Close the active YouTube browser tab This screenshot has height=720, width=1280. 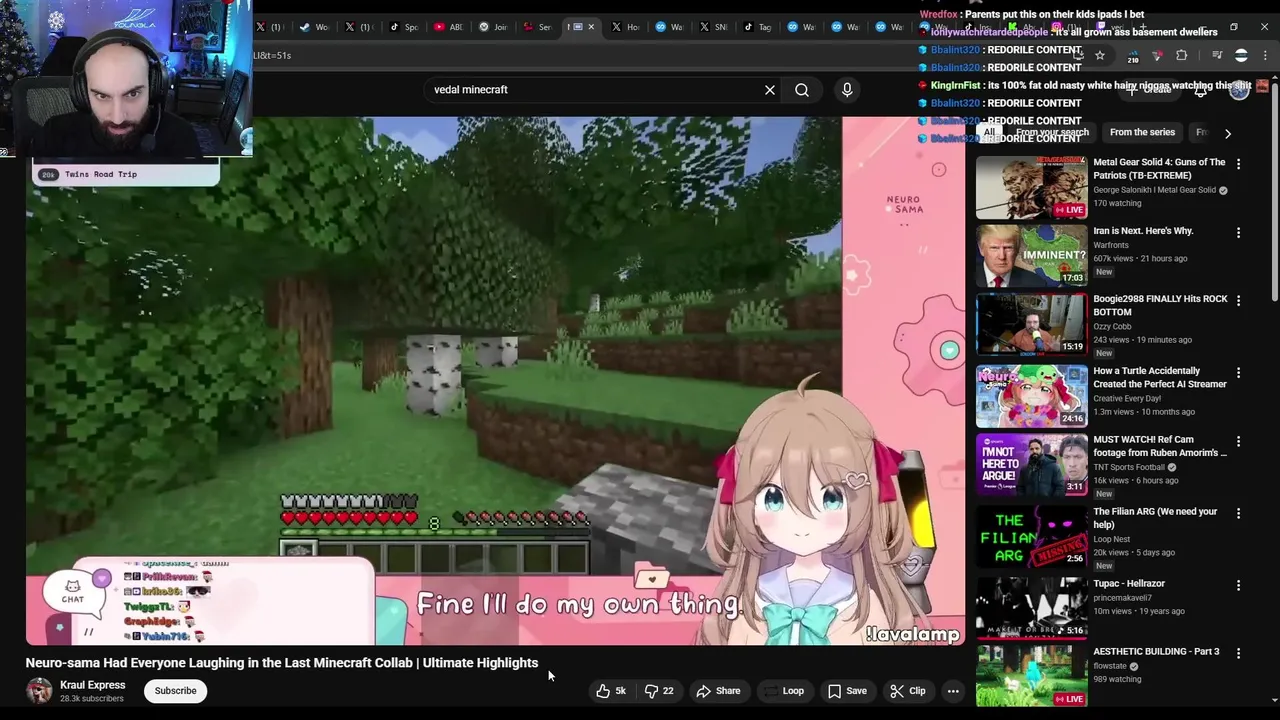(x=591, y=27)
